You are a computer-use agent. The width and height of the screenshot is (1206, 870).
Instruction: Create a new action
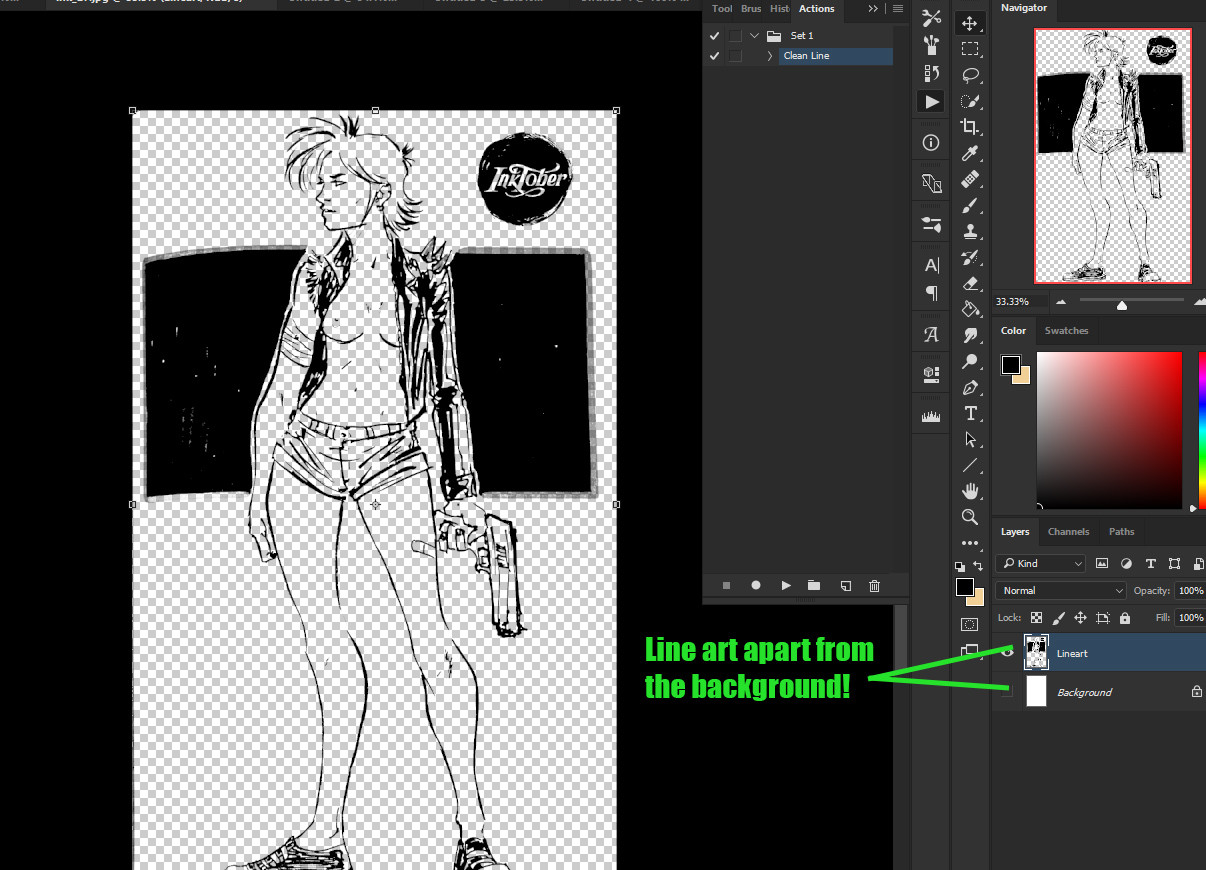(x=846, y=585)
